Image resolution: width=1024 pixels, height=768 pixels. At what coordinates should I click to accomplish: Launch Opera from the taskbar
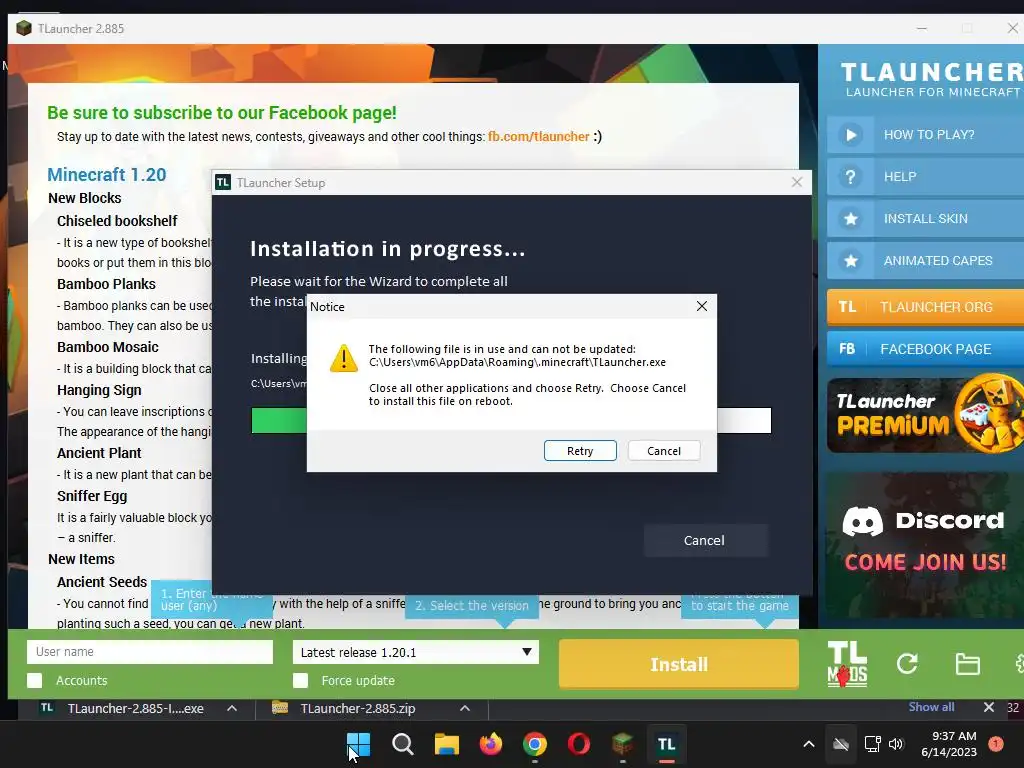[579, 744]
